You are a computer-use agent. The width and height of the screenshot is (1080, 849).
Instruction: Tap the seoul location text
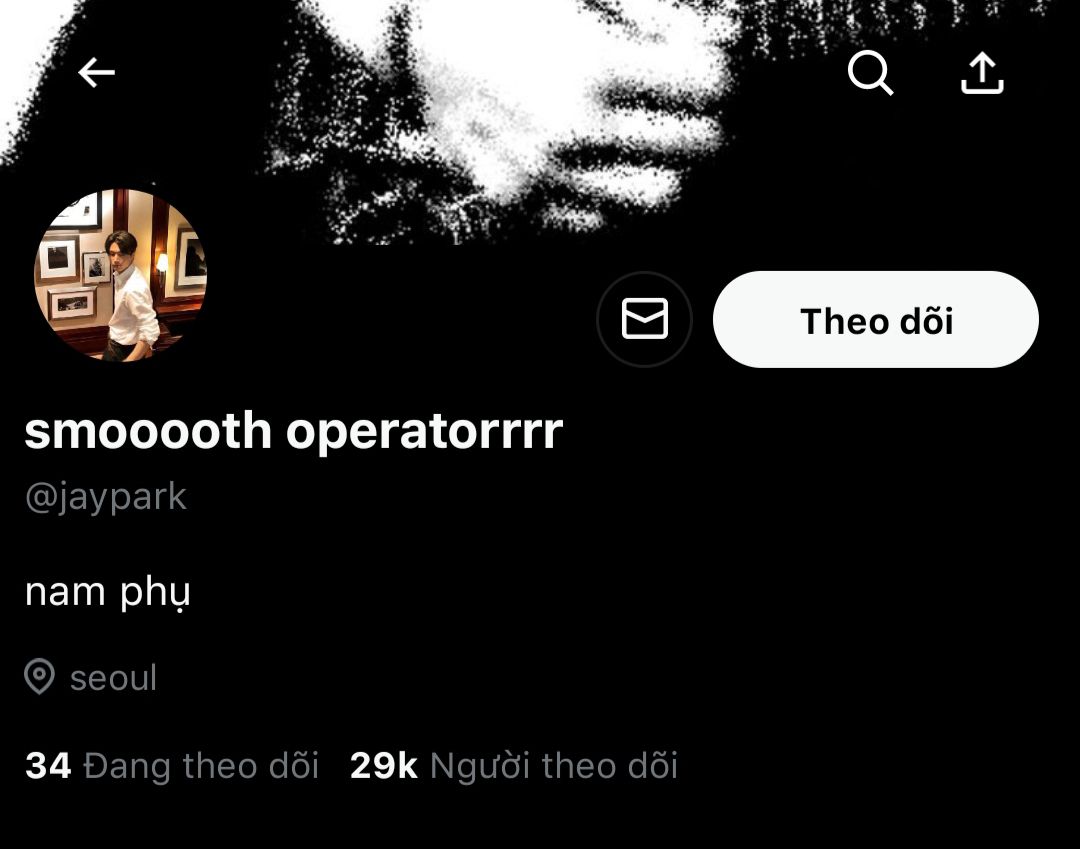pos(114,678)
